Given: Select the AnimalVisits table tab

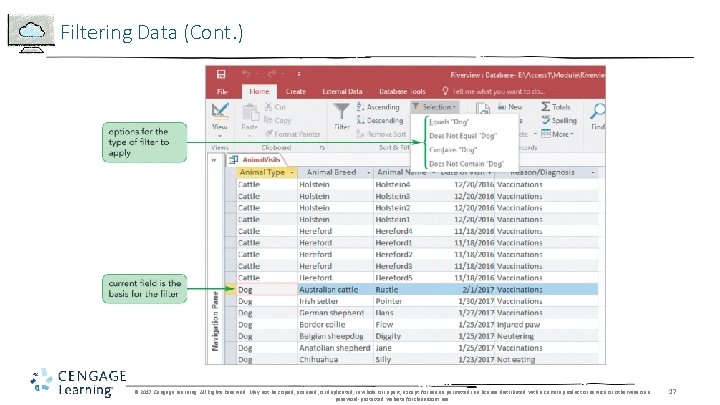Looking at the screenshot, I should click(x=256, y=160).
